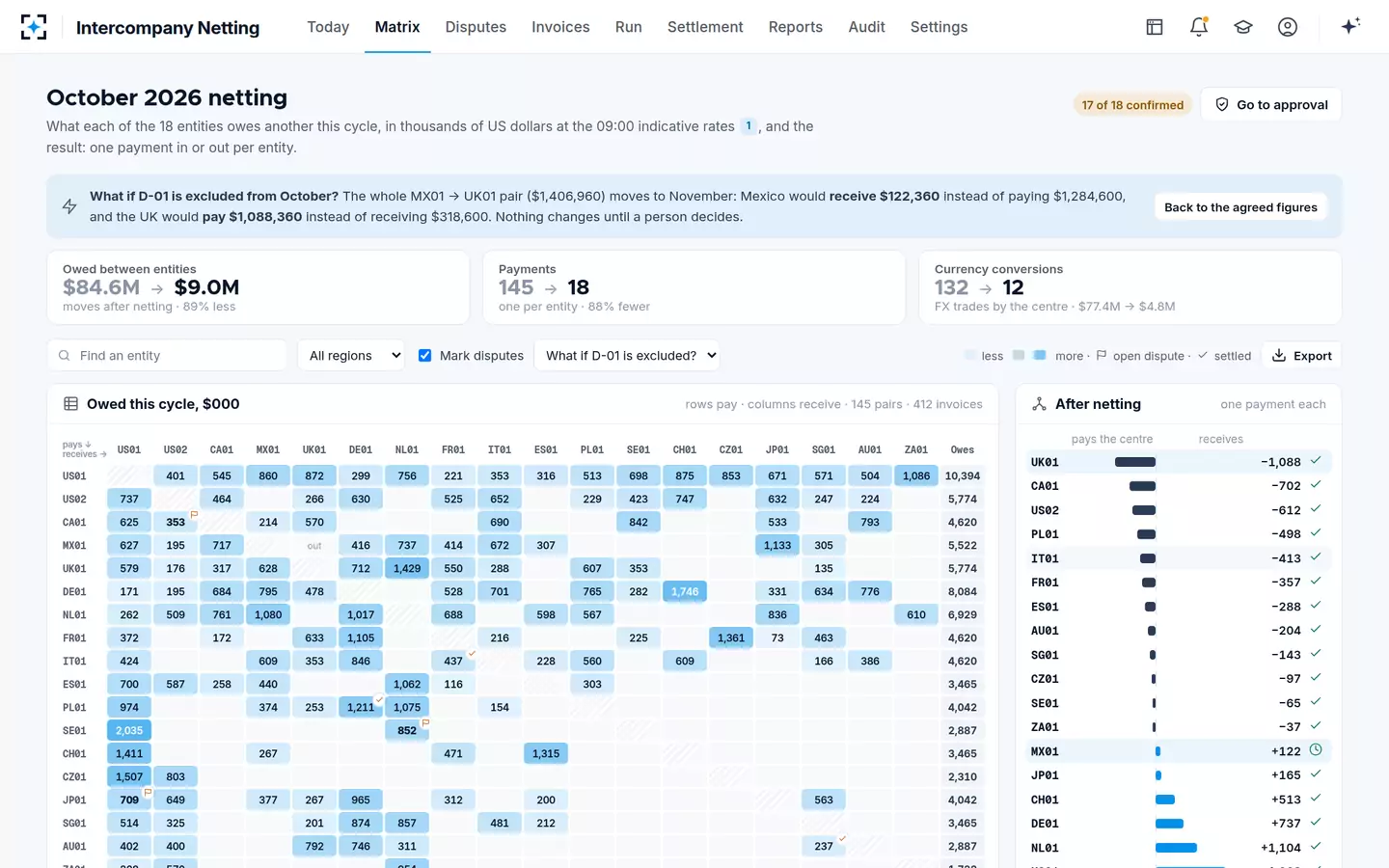
Task: Click the settled check on PL01 1,211 cell
Action: [x=379, y=699]
